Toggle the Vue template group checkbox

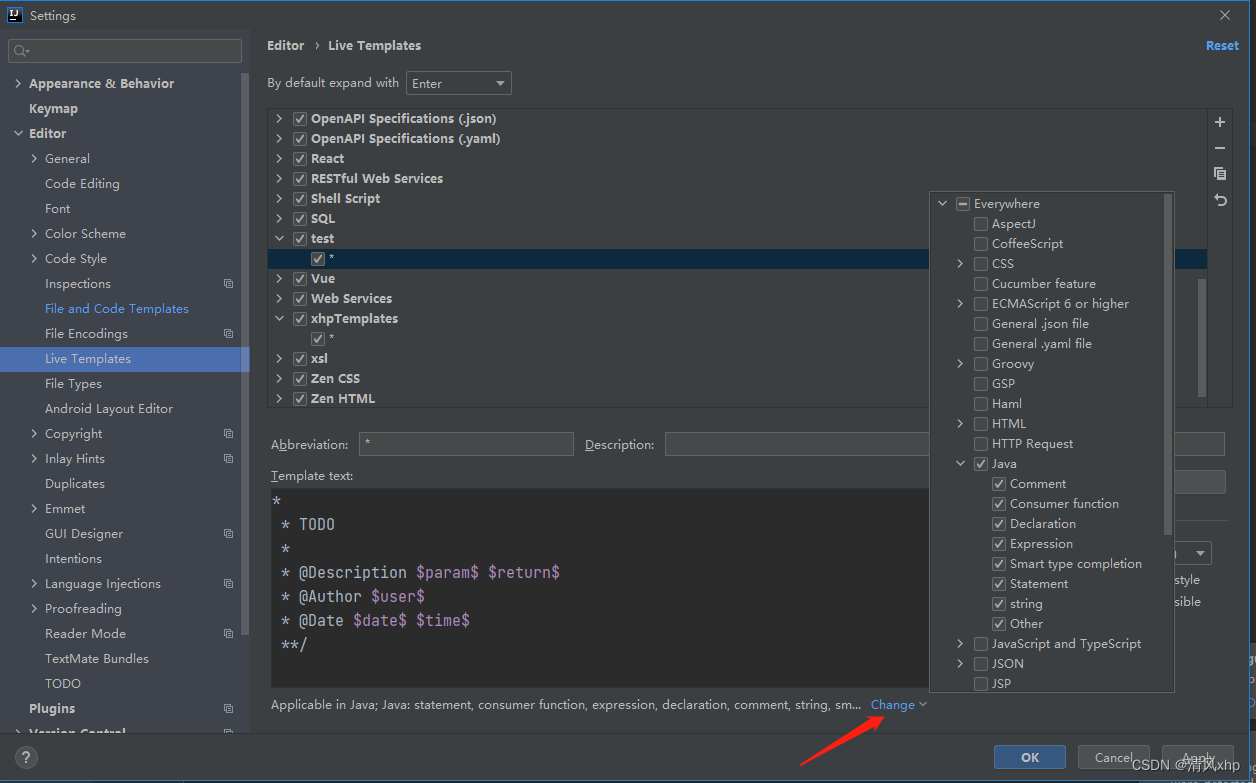click(299, 279)
